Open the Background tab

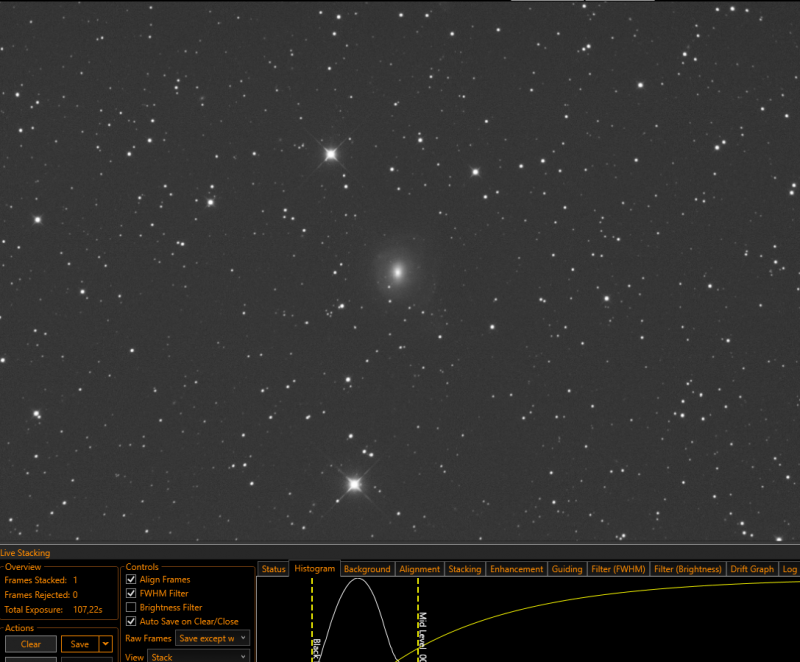pos(367,569)
